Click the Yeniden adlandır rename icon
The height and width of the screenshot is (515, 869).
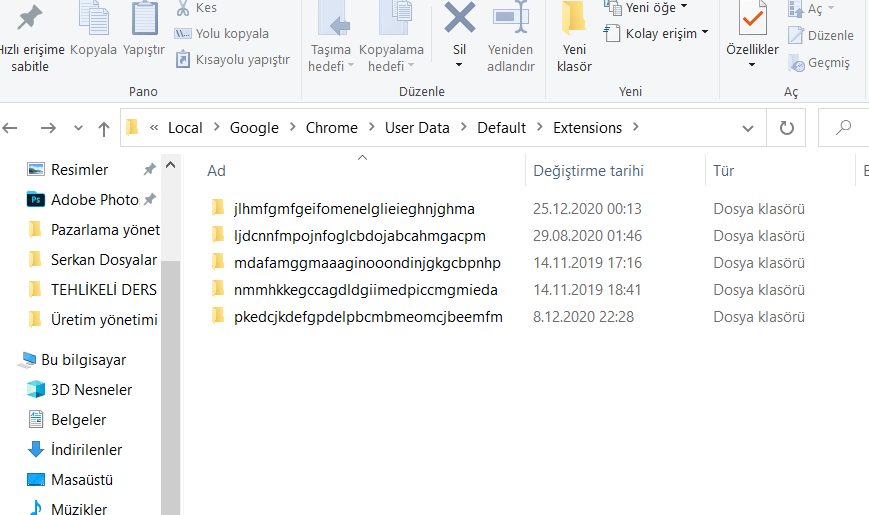point(510,18)
